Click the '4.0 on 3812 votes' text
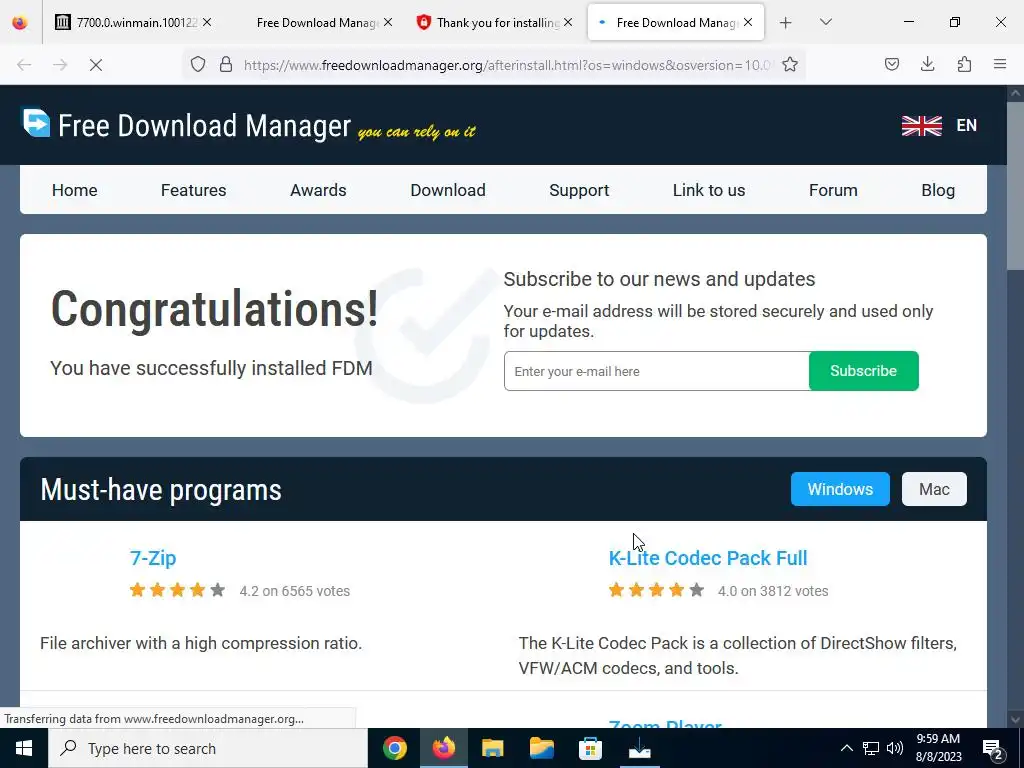This screenshot has height=768, width=1024. pyautogui.click(x=773, y=591)
